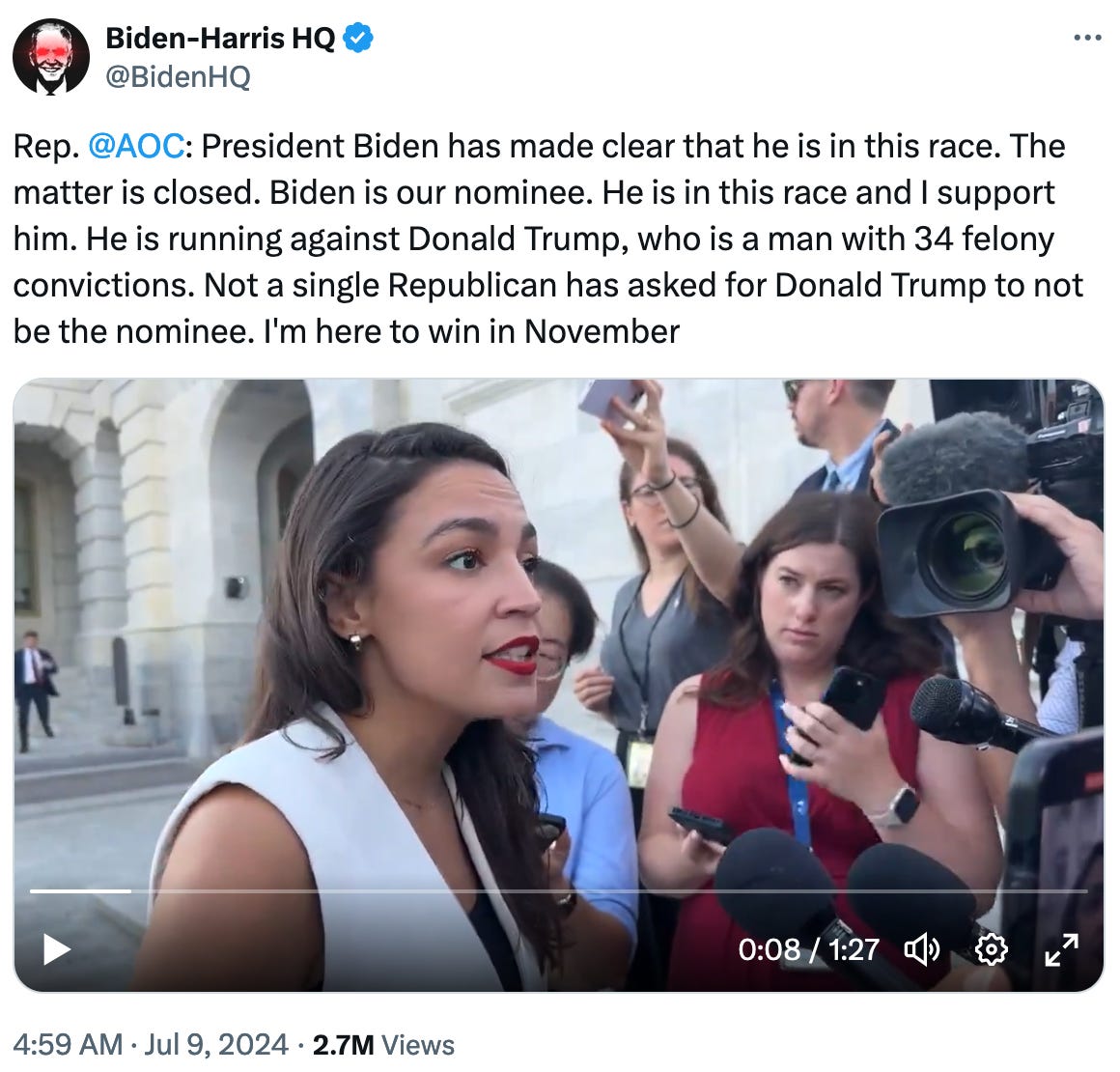Viewport: 1120px width, 1072px height.
Task: Seek to the end of the video timeline
Action: click(x=1085, y=890)
